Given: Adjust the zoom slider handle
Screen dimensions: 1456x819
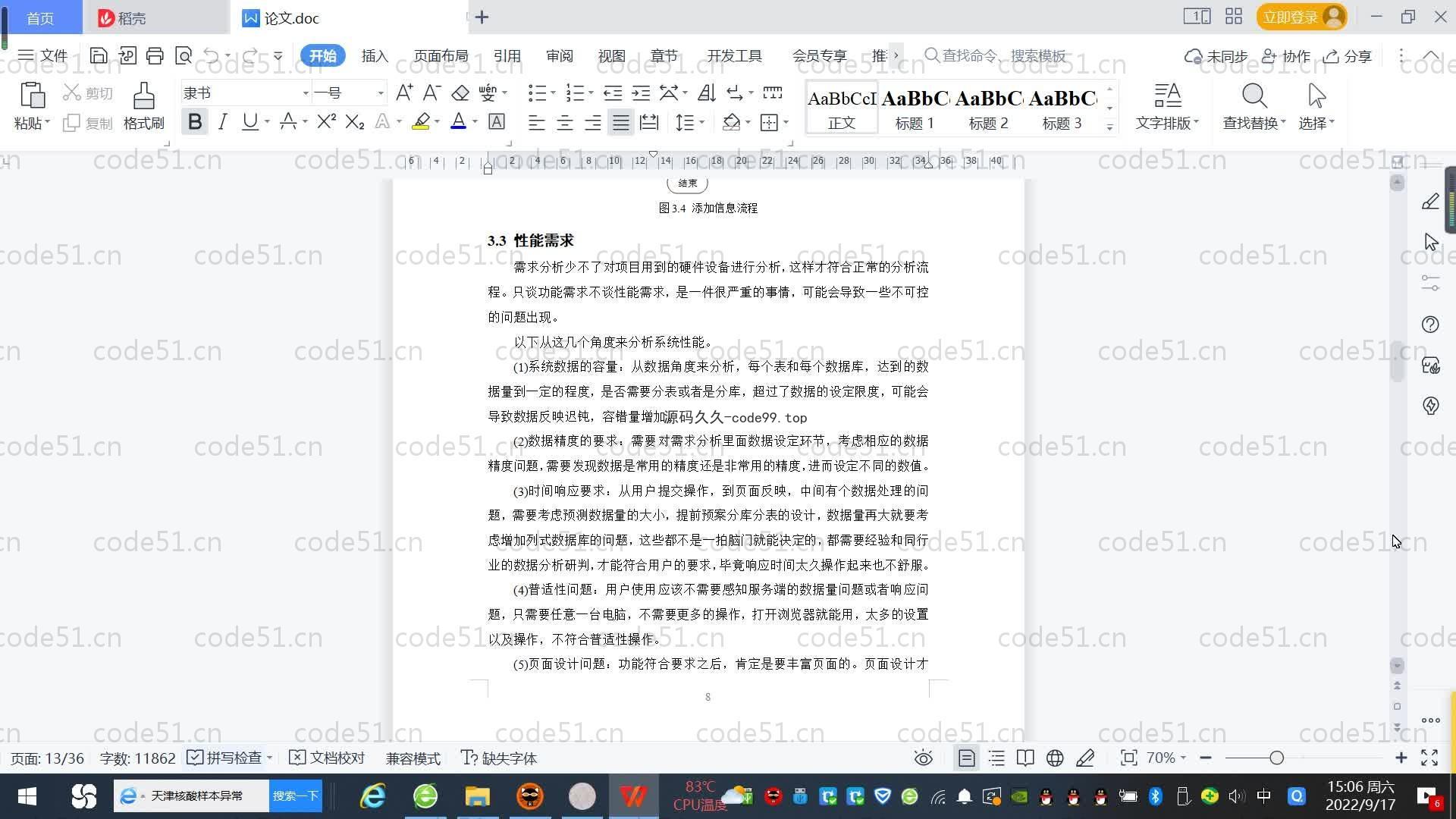Looking at the screenshot, I should click(x=1276, y=758).
